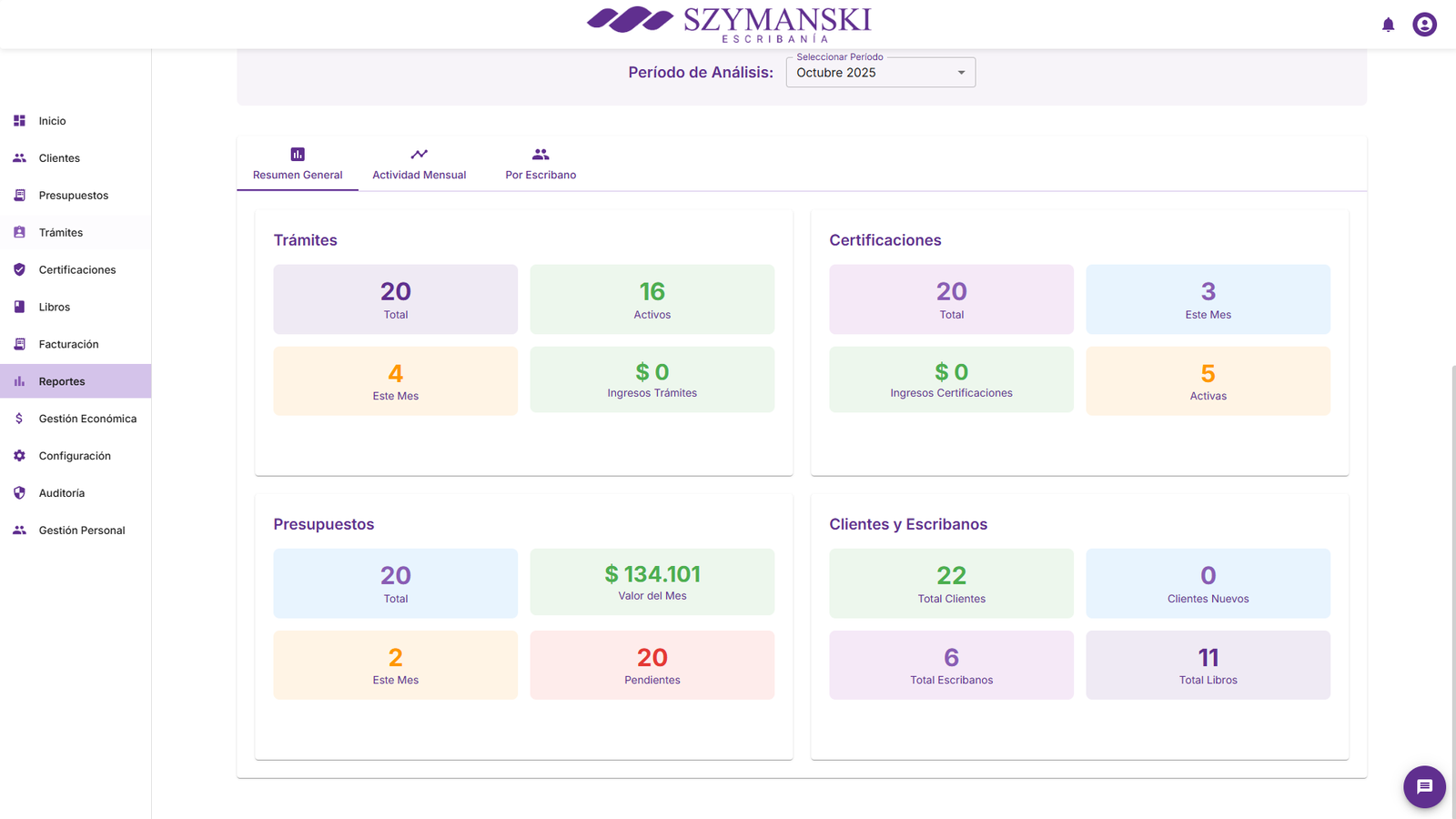
Task: Open the Configuración gear icon
Action: [19, 456]
